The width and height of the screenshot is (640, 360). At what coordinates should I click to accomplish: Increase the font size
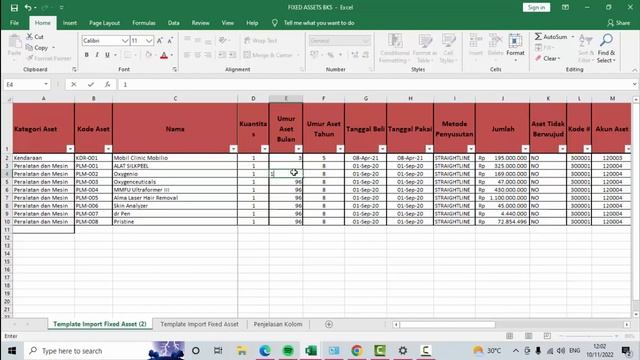tap(160, 40)
